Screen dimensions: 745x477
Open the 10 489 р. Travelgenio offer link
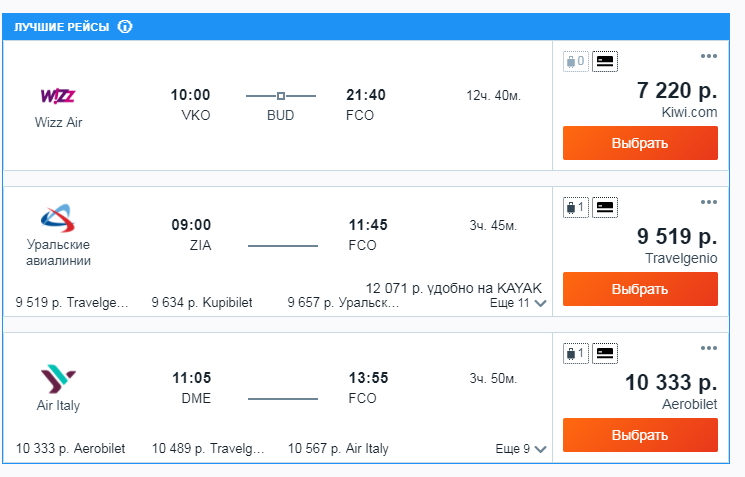(x=208, y=448)
